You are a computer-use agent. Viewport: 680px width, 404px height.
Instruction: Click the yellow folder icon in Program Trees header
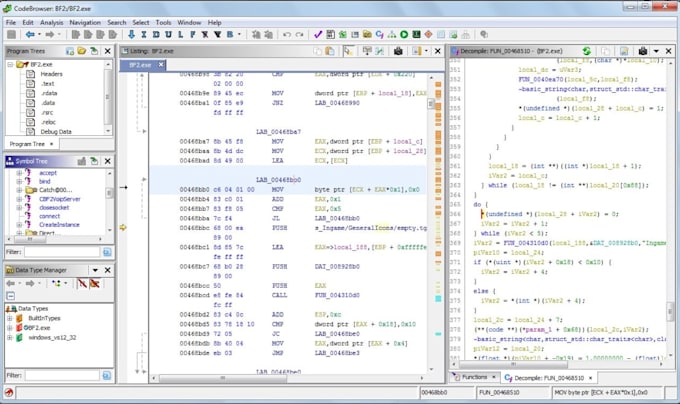click(82, 51)
